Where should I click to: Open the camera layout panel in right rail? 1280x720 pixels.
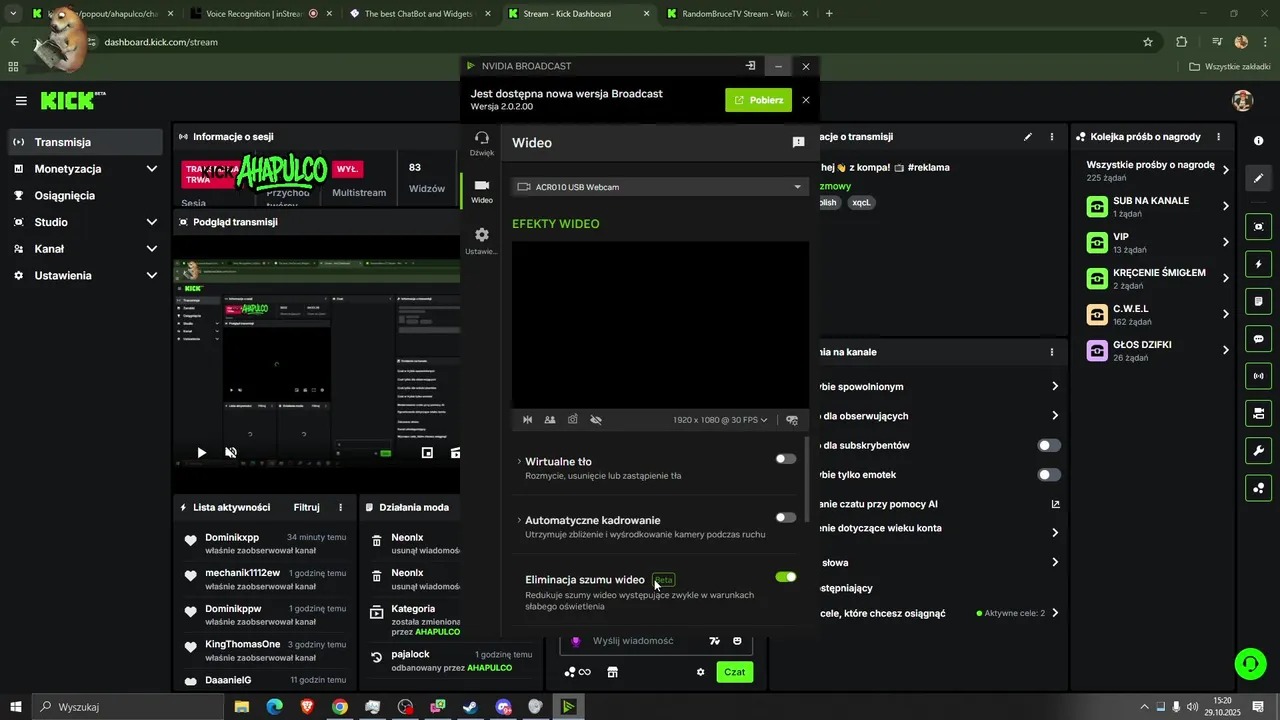click(x=1258, y=413)
